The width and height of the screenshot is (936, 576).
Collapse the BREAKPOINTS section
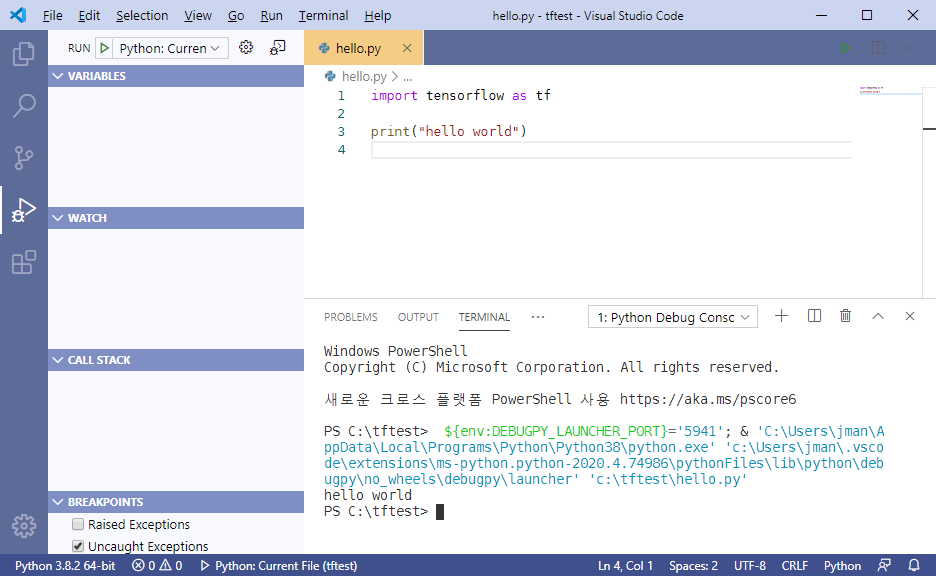(x=176, y=502)
